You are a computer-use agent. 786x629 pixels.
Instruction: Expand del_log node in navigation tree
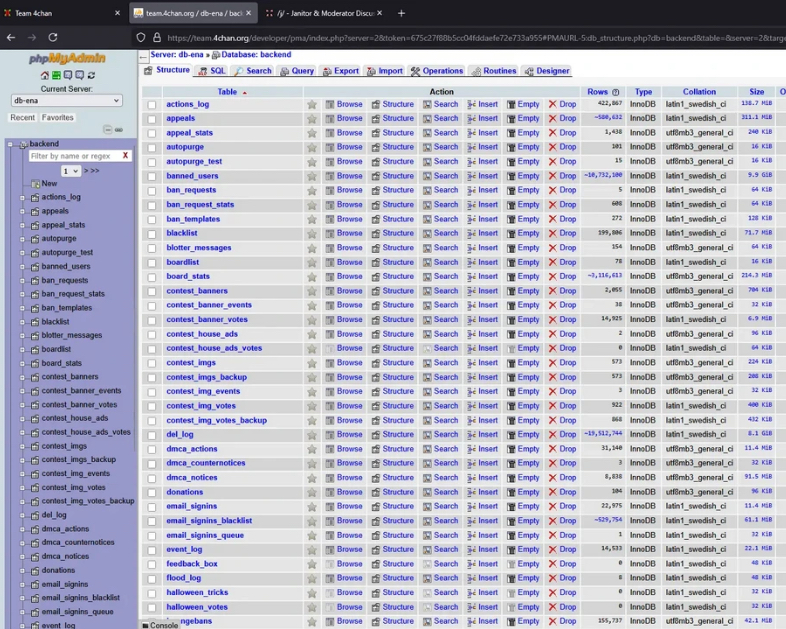pyautogui.click(x=22, y=515)
